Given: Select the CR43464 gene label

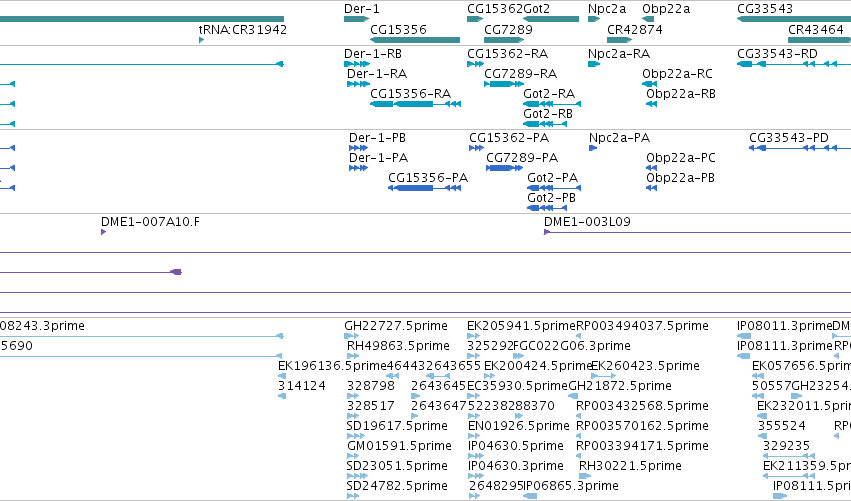Looking at the screenshot, I should 816,29.
